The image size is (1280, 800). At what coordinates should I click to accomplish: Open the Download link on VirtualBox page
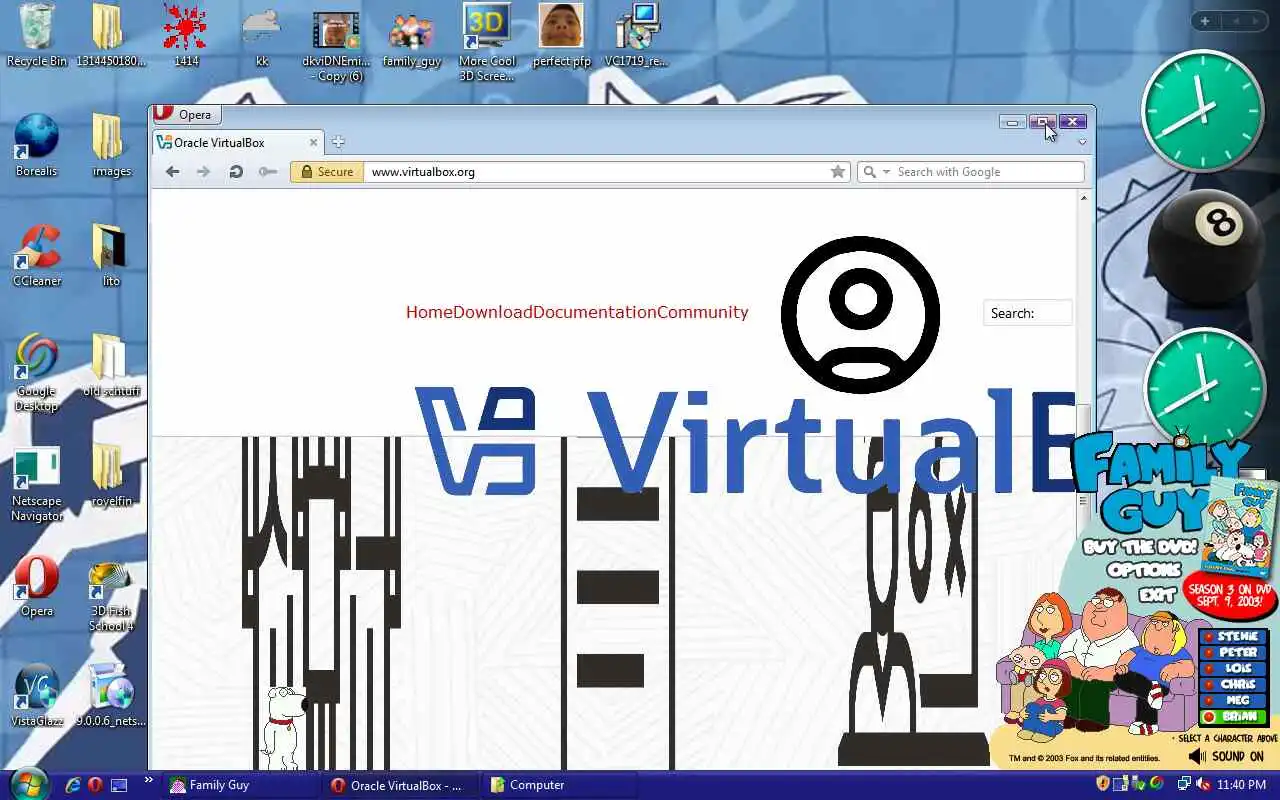(493, 312)
